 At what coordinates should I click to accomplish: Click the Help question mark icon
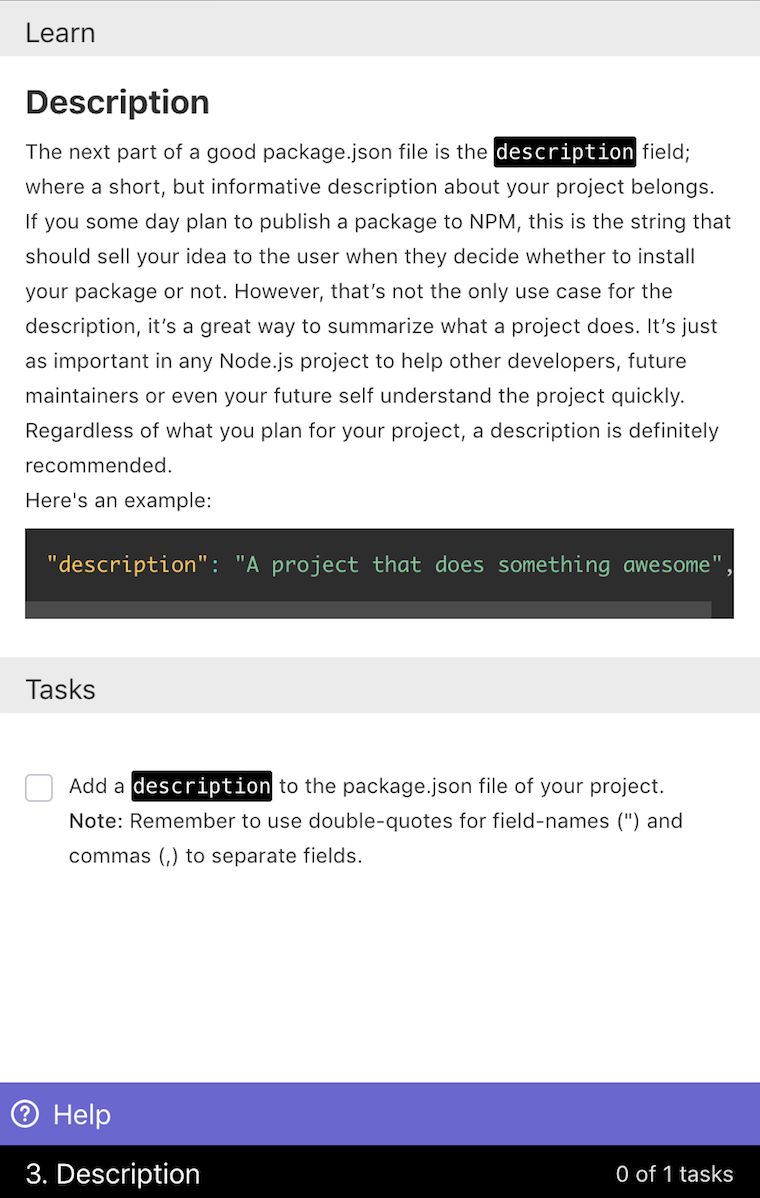click(24, 1114)
